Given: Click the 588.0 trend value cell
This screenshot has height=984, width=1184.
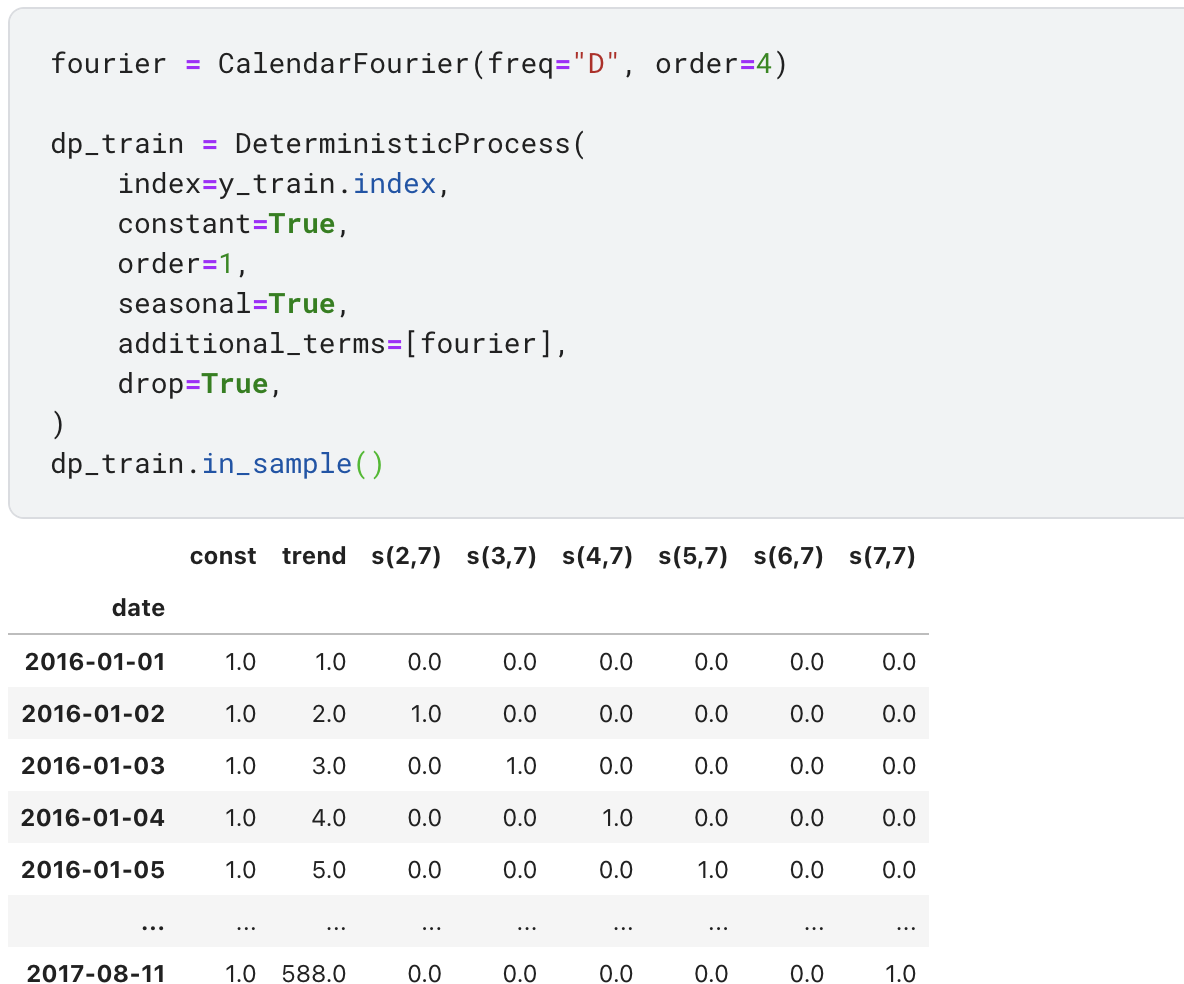Looking at the screenshot, I should [x=314, y=974].
